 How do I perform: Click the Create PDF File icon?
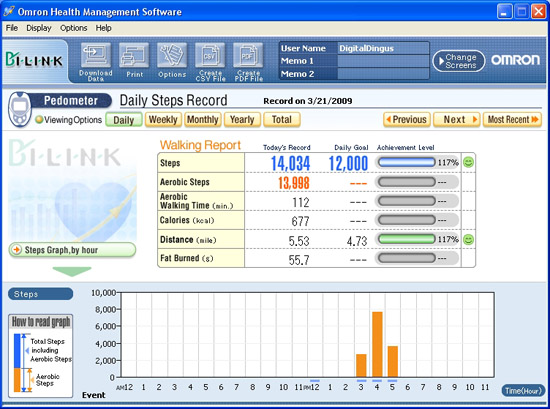click(248, 62)
